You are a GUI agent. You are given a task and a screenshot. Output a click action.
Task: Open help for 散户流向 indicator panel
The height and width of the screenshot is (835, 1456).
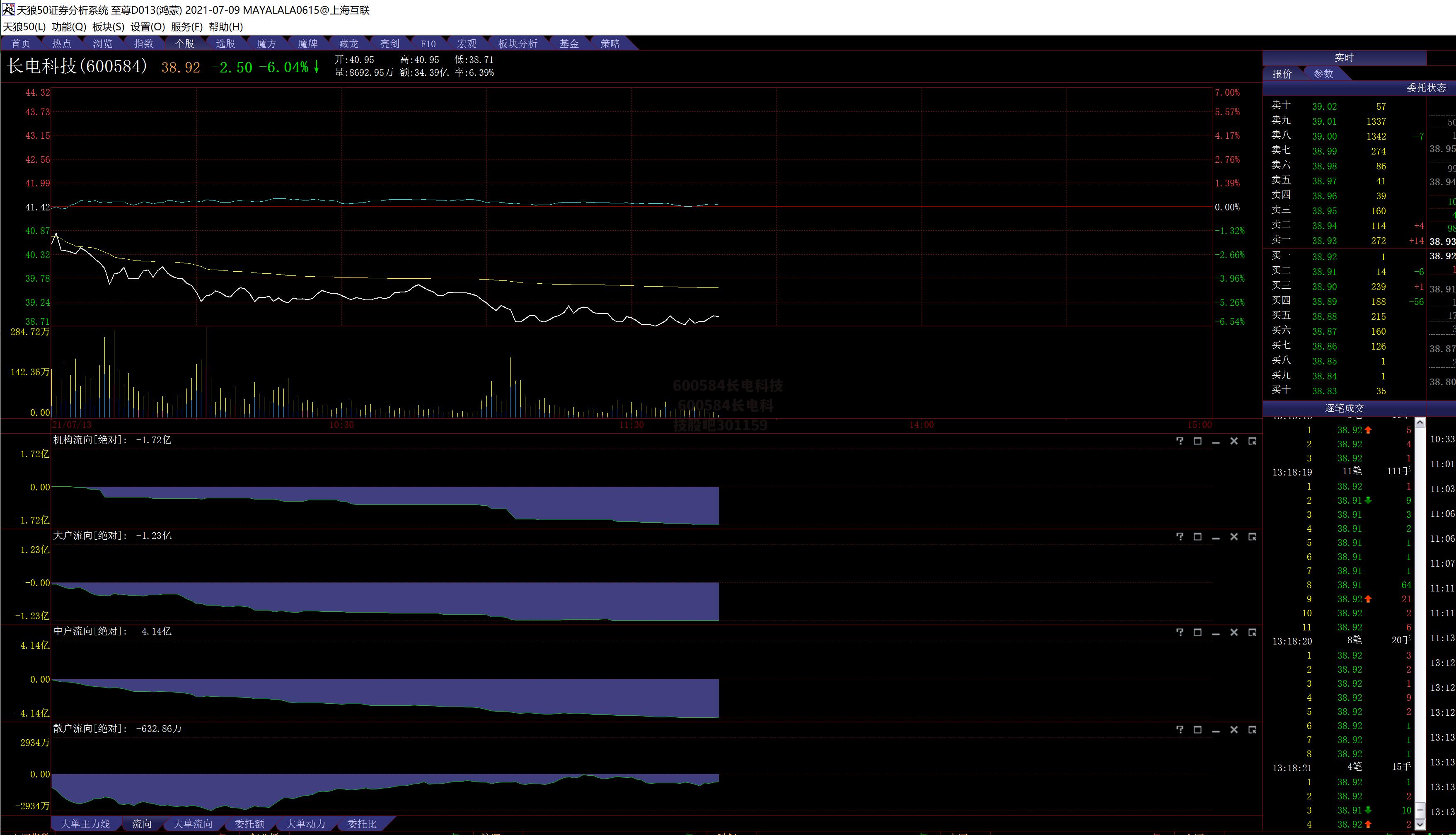1180,729
